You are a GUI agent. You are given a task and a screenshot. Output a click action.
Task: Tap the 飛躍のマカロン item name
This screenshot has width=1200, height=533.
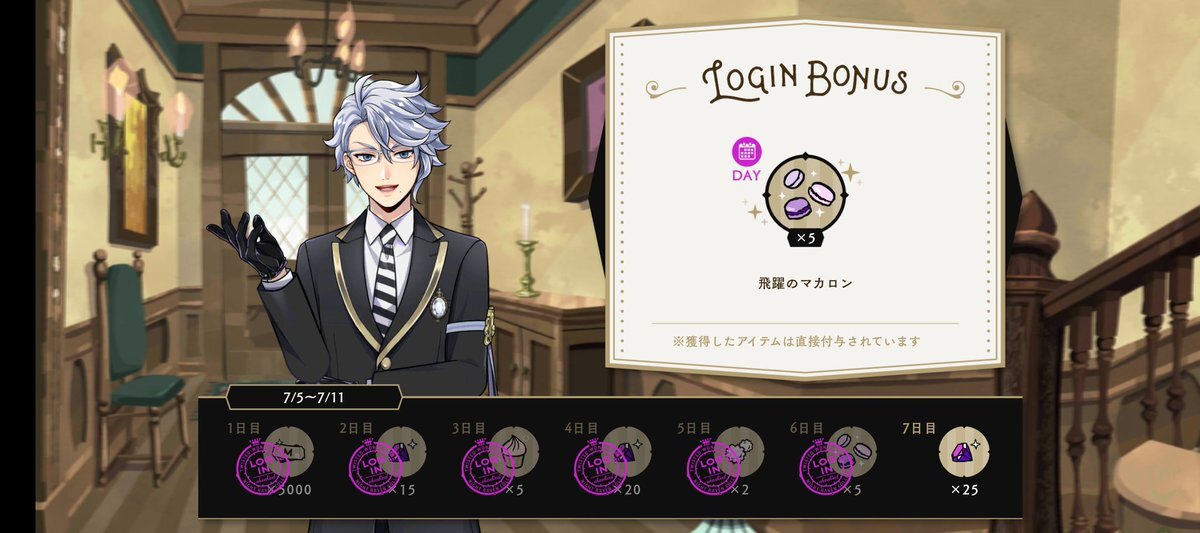coord(805,283)
